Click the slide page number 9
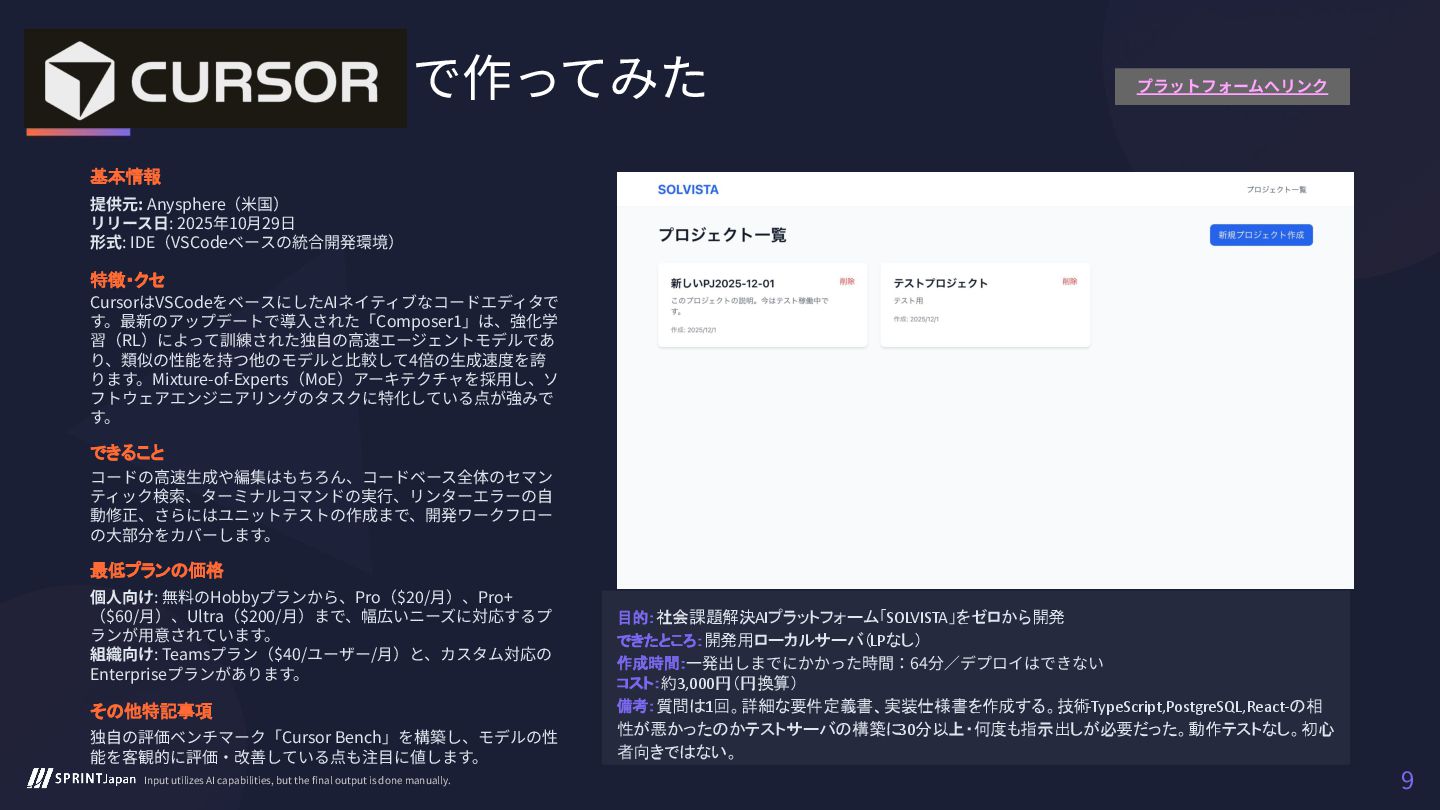Image resolution: width=1440 pixels, height=810 pixels. (x=1407, y=781)
